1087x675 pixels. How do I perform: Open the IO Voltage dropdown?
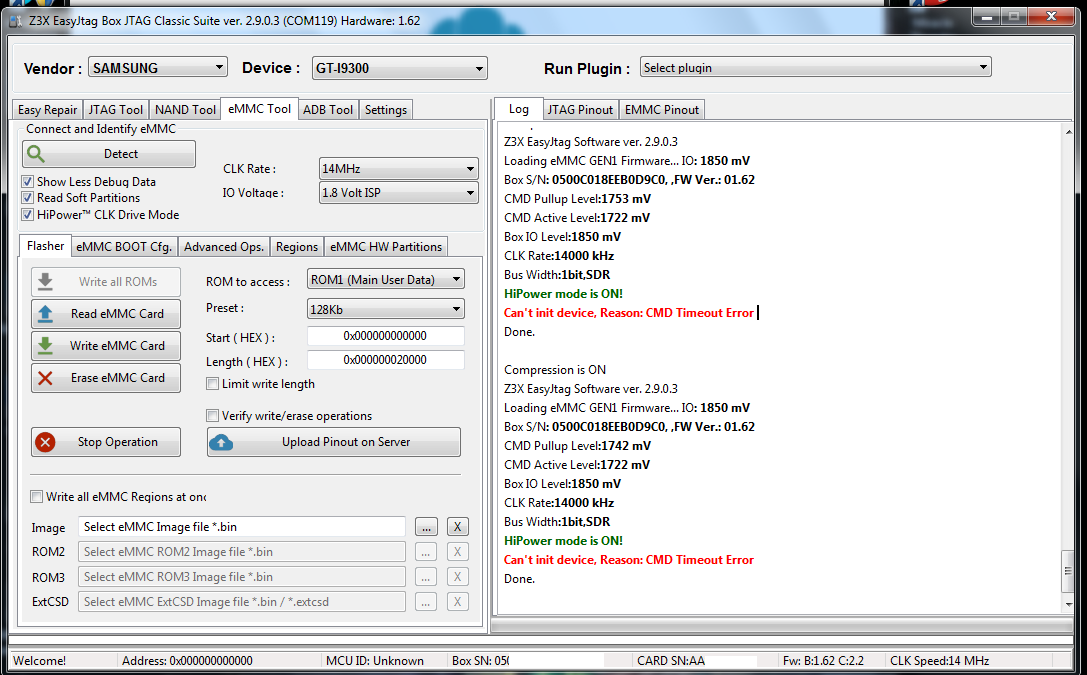pyautogui.click(x=399, y=193)
